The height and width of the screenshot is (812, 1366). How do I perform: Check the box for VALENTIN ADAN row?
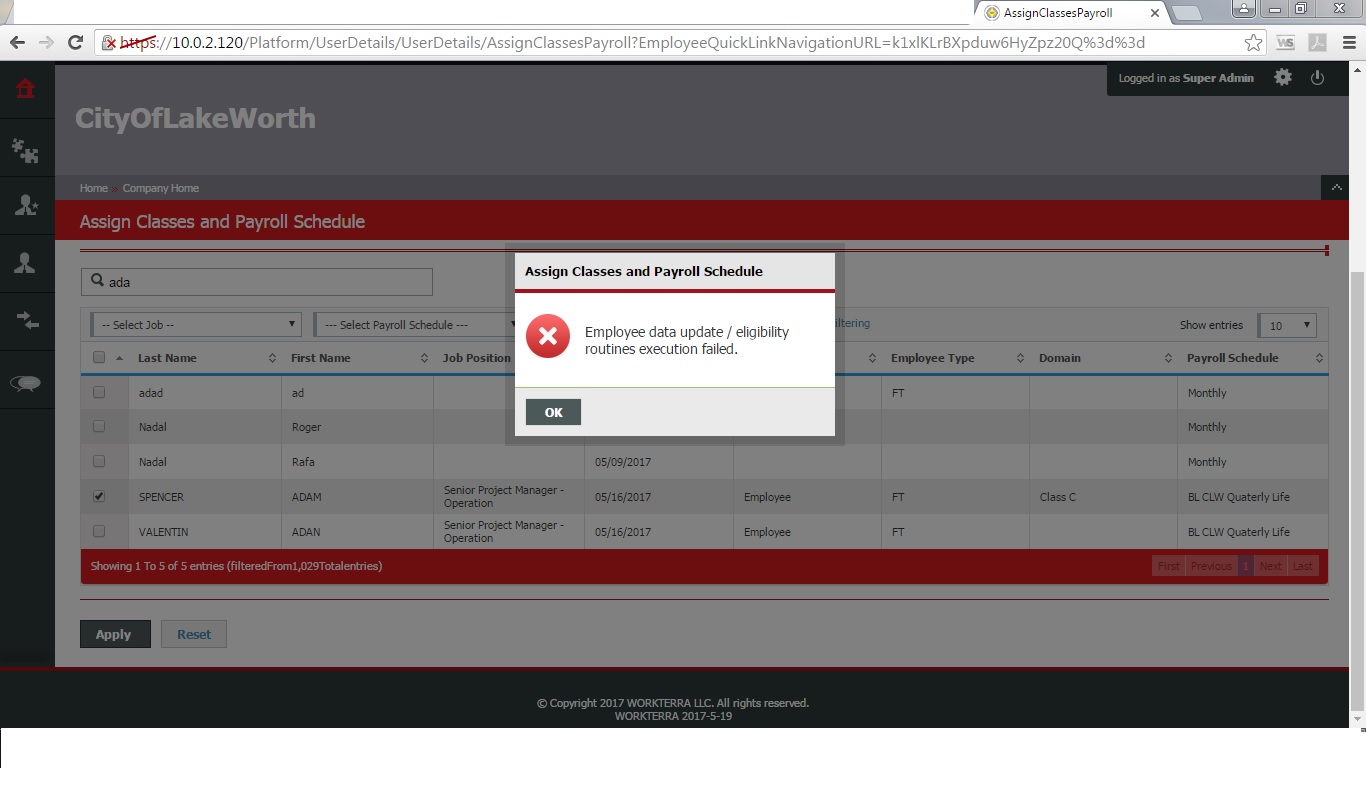click(99, 531)
